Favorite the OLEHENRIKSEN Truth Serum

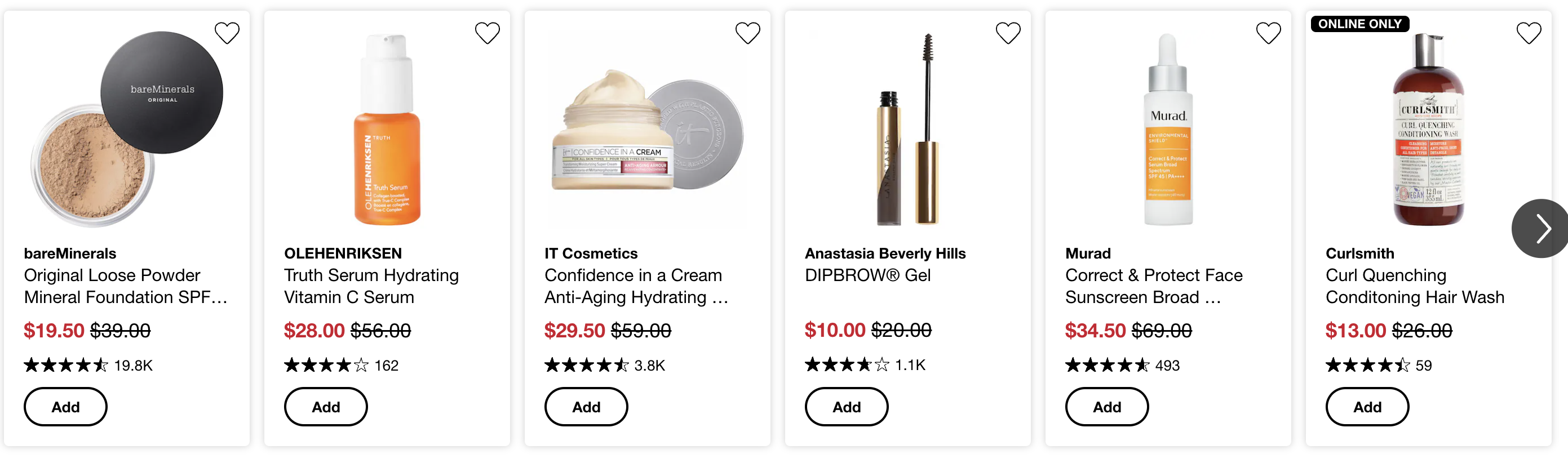pos(488,33)
